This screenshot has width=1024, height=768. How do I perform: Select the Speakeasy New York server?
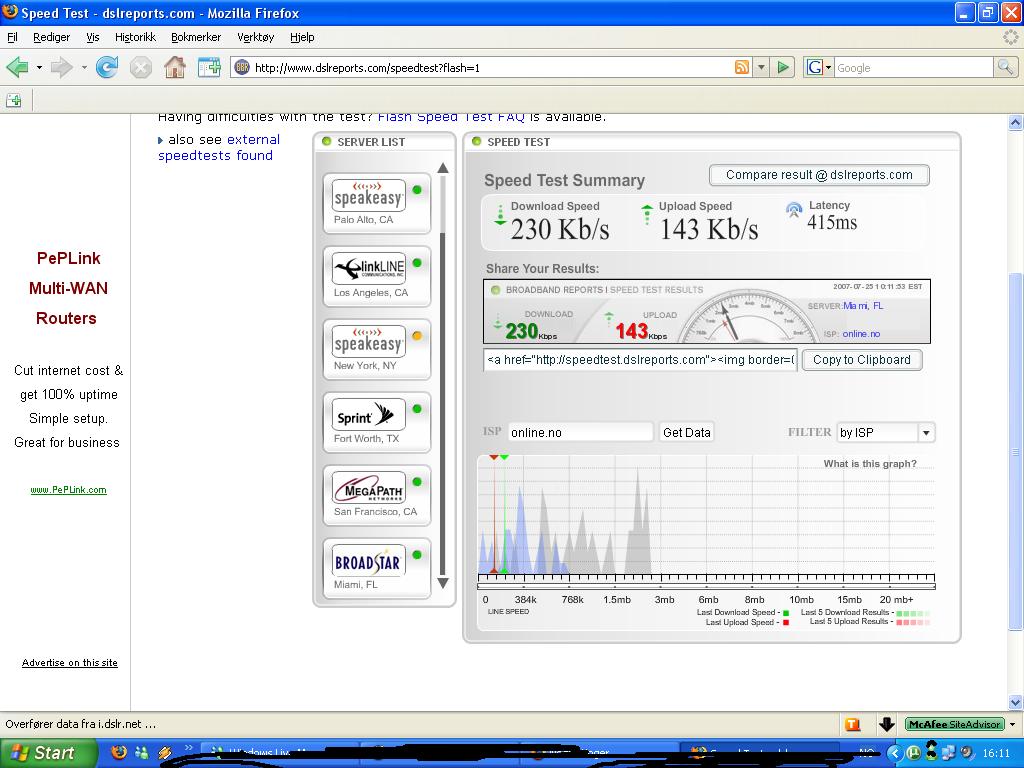pyautogui.click(x=377, y=349)
